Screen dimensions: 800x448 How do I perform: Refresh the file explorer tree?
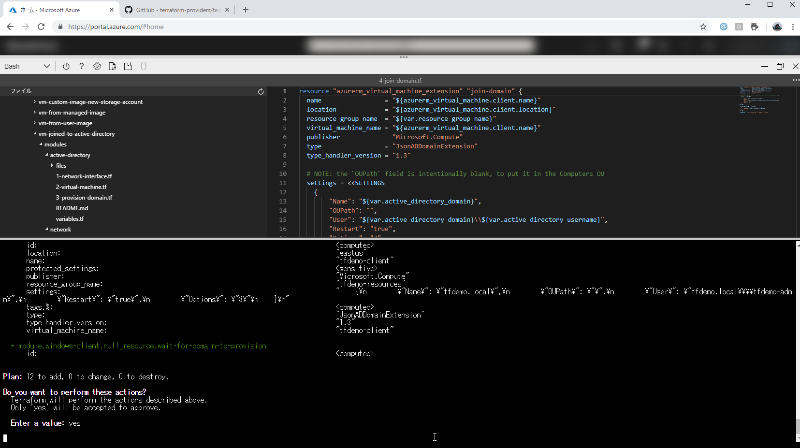coord(261,92)
